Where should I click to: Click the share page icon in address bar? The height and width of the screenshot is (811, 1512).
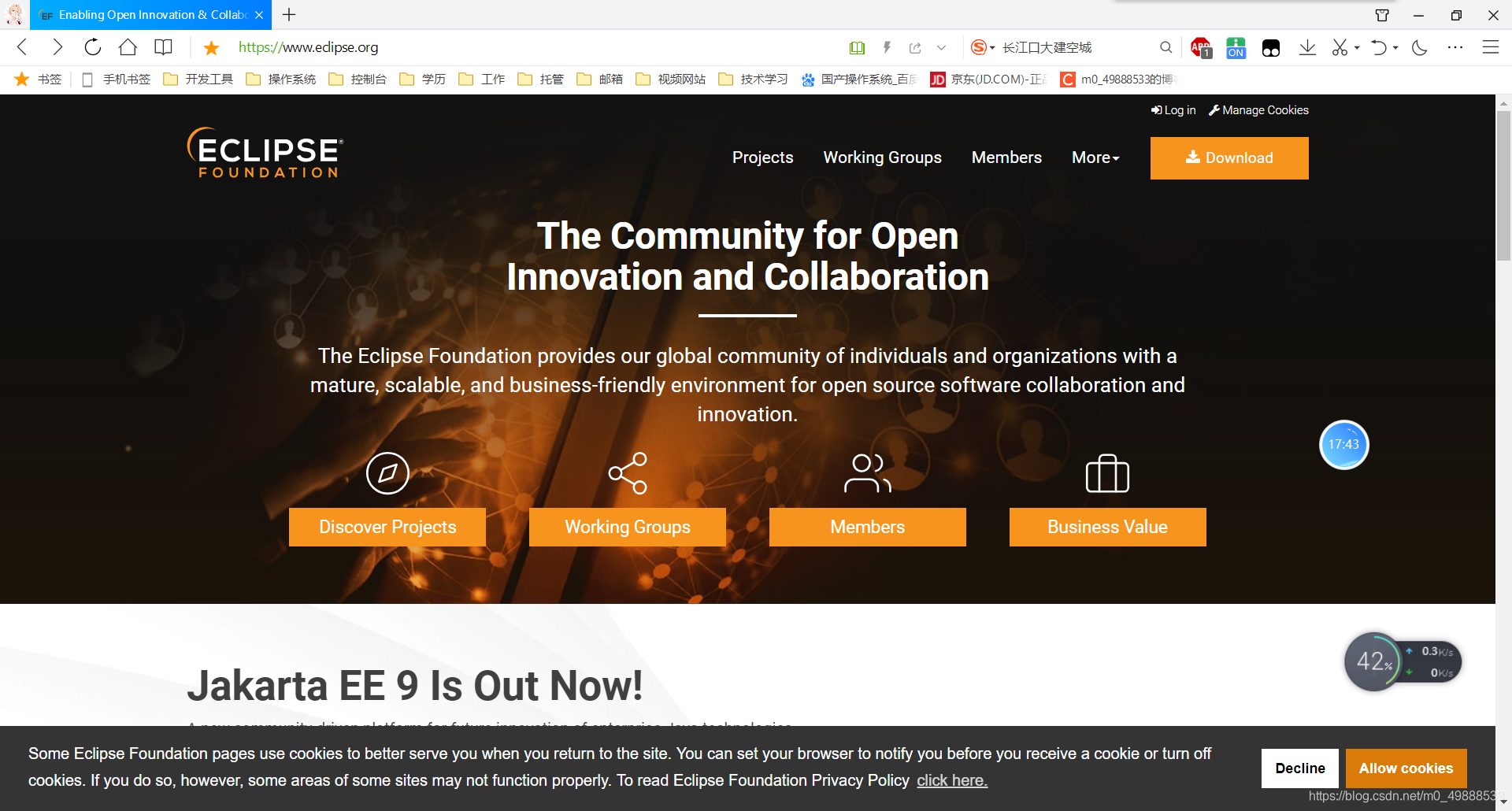pos(915,48)
